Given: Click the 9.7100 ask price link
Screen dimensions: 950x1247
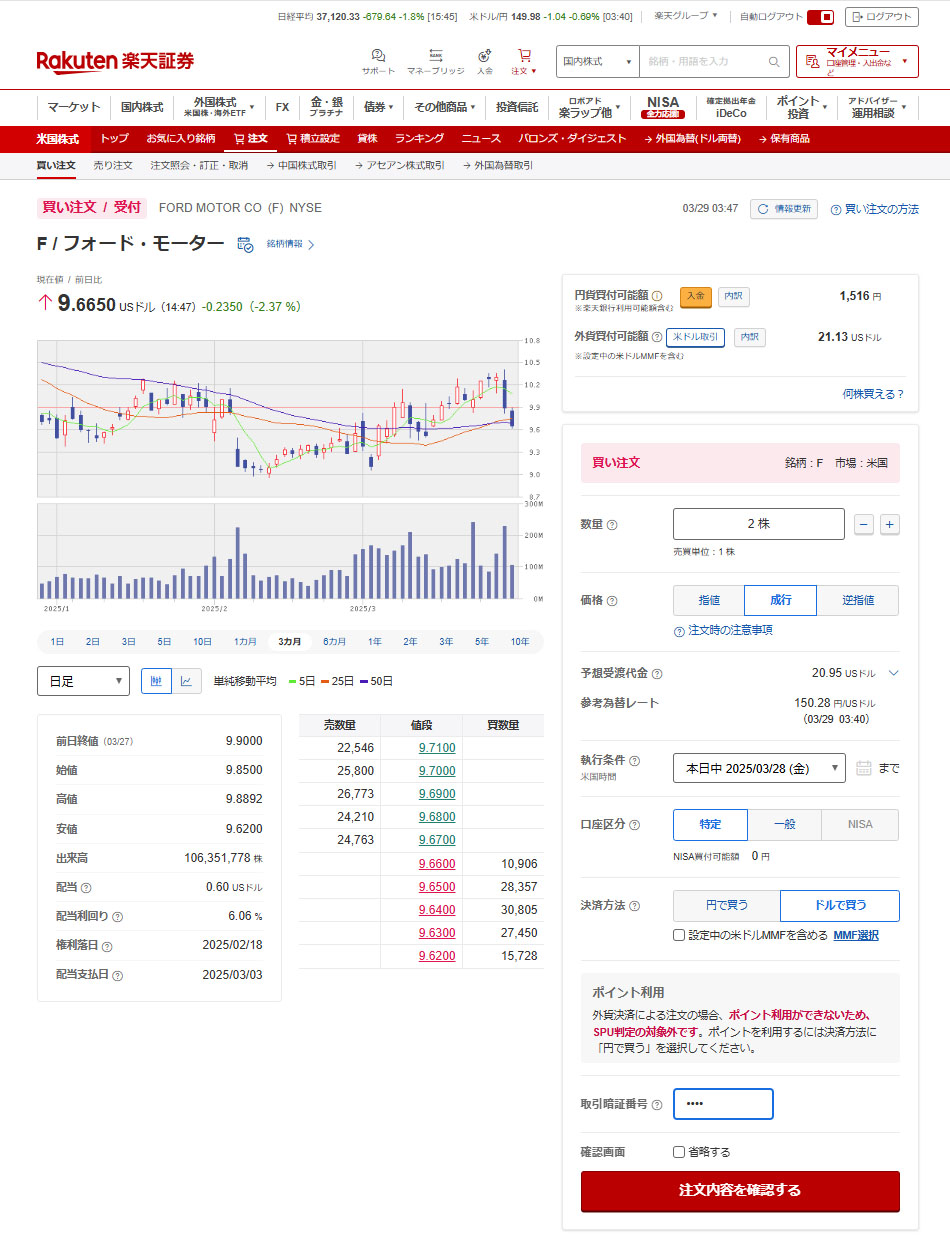Looking at the screenshot, I should pos(437,748).
